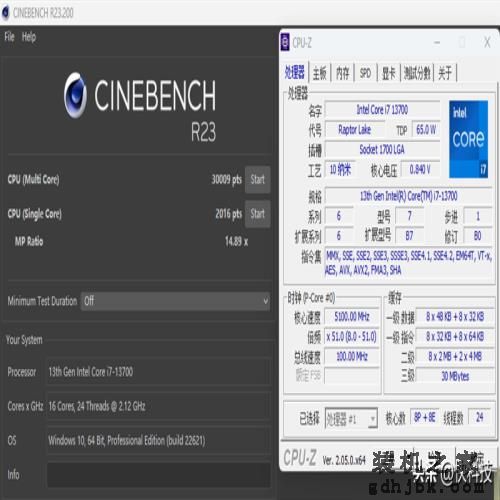Click the 2016 pts single core score

[x=228, y=214]
